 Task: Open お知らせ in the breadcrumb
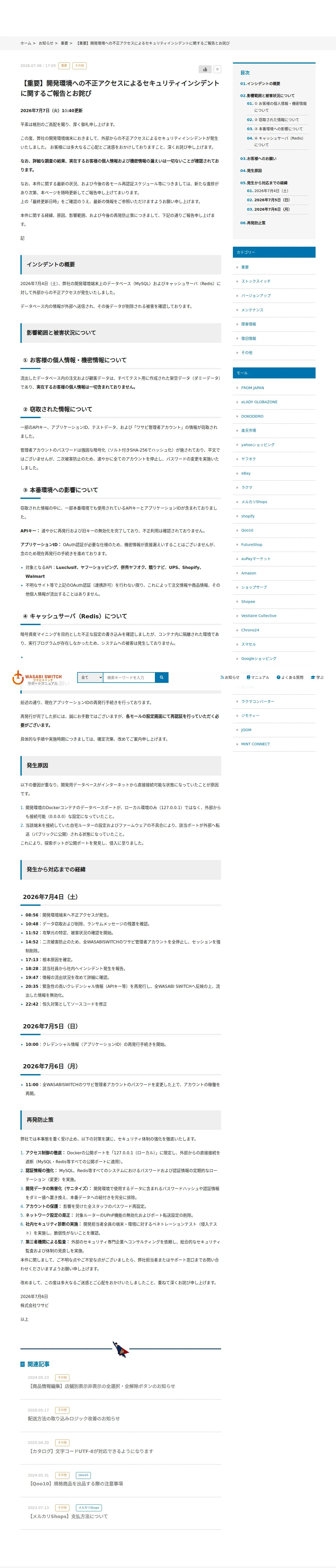[46, 43]
